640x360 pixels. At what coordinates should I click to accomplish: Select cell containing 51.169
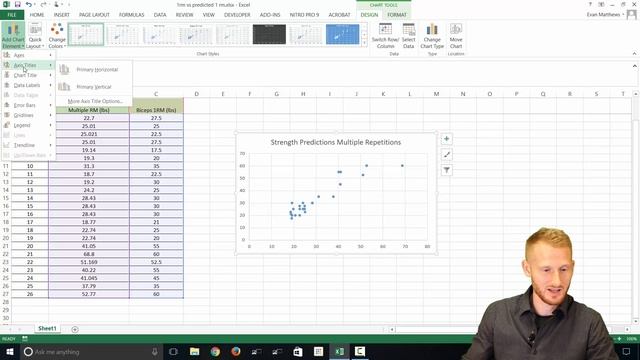pos(89,262)
